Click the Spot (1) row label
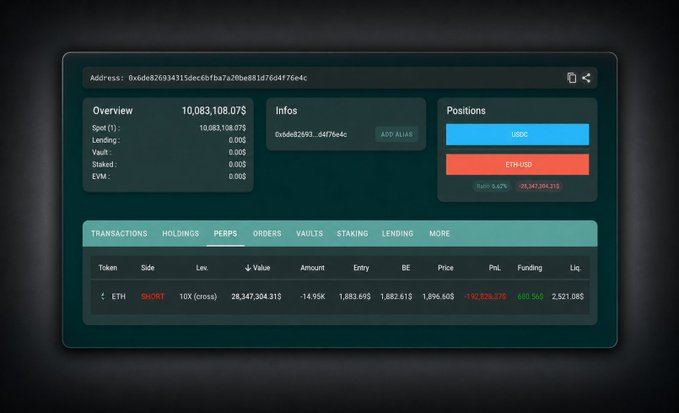This screenshot has height=413, width=679. click(x=106, y=128)
